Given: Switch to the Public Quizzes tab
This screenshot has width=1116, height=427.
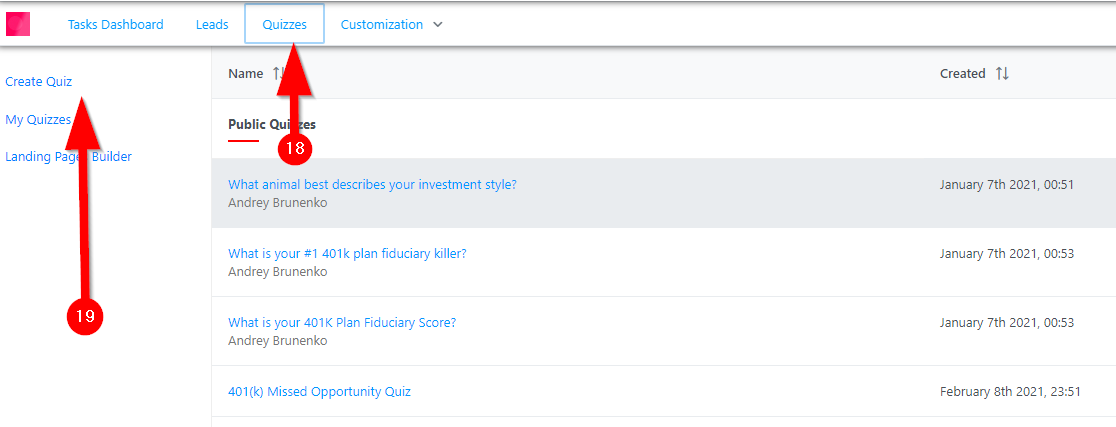Looking at the screenshot, I should (260, 125).
